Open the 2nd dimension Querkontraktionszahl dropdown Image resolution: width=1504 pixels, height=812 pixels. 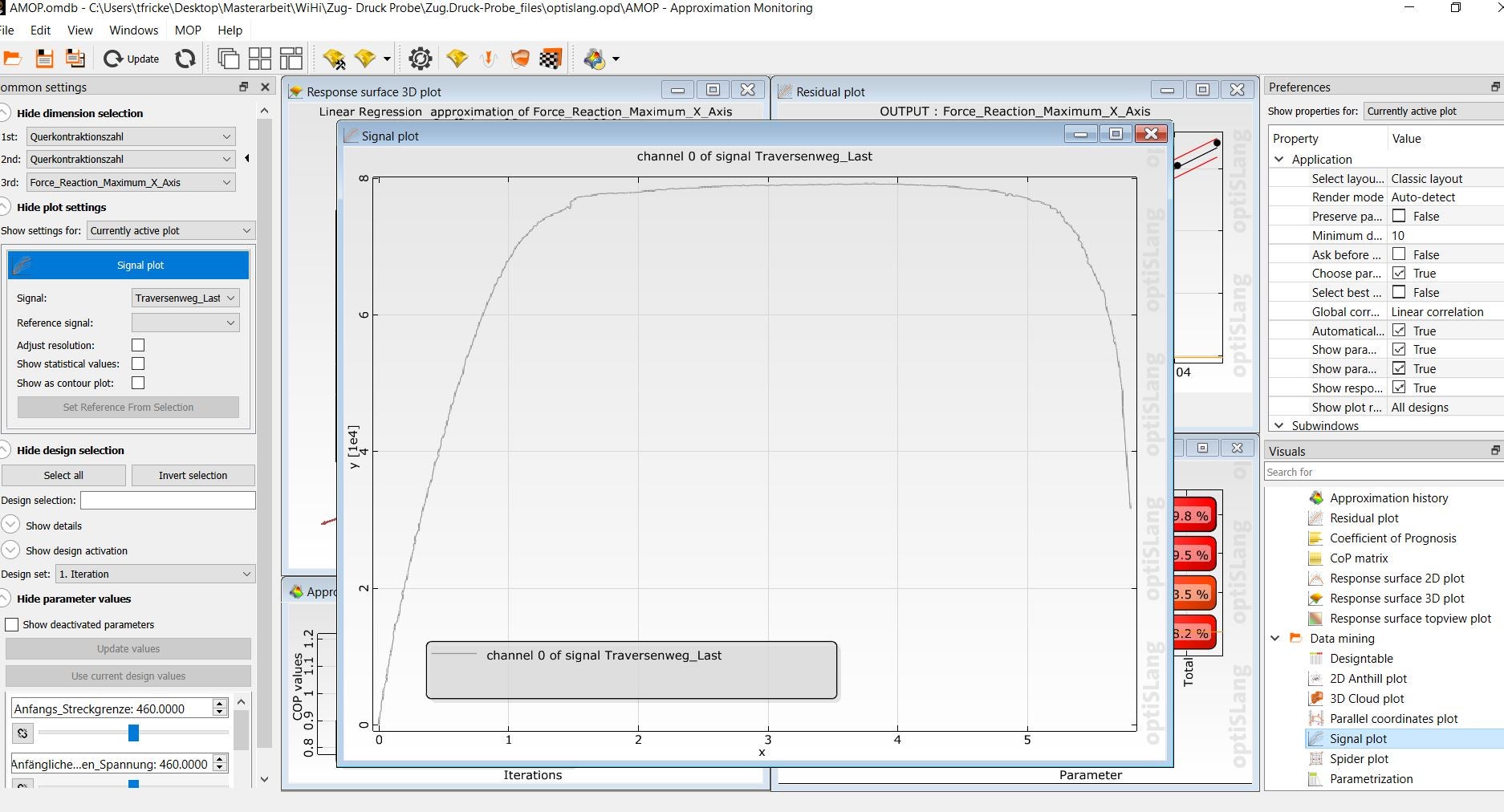coord(131,159)
